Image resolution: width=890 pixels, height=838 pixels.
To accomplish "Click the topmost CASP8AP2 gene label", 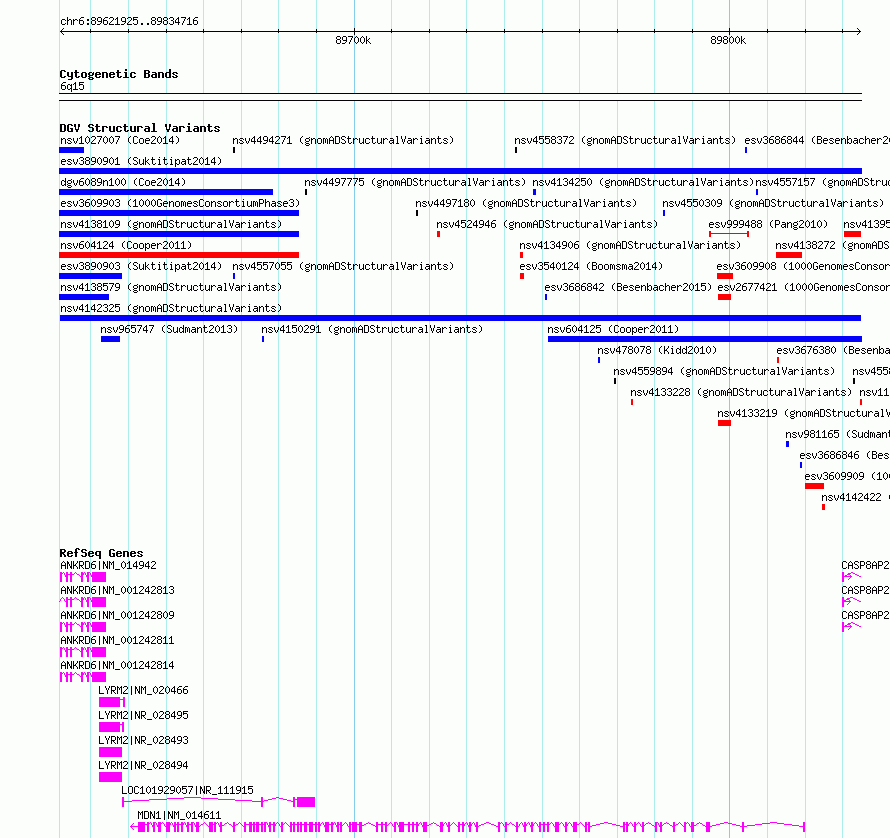I will pos(865,565).
